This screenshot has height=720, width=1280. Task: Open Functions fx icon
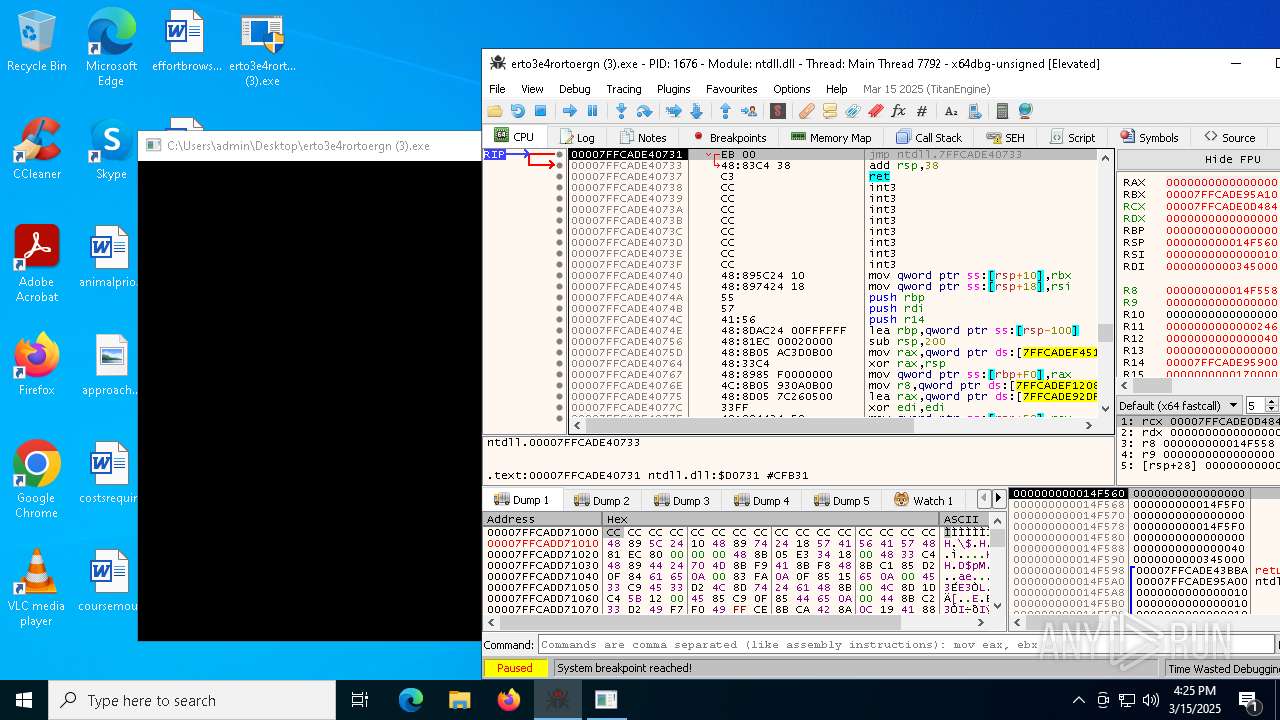coord(898,111)
